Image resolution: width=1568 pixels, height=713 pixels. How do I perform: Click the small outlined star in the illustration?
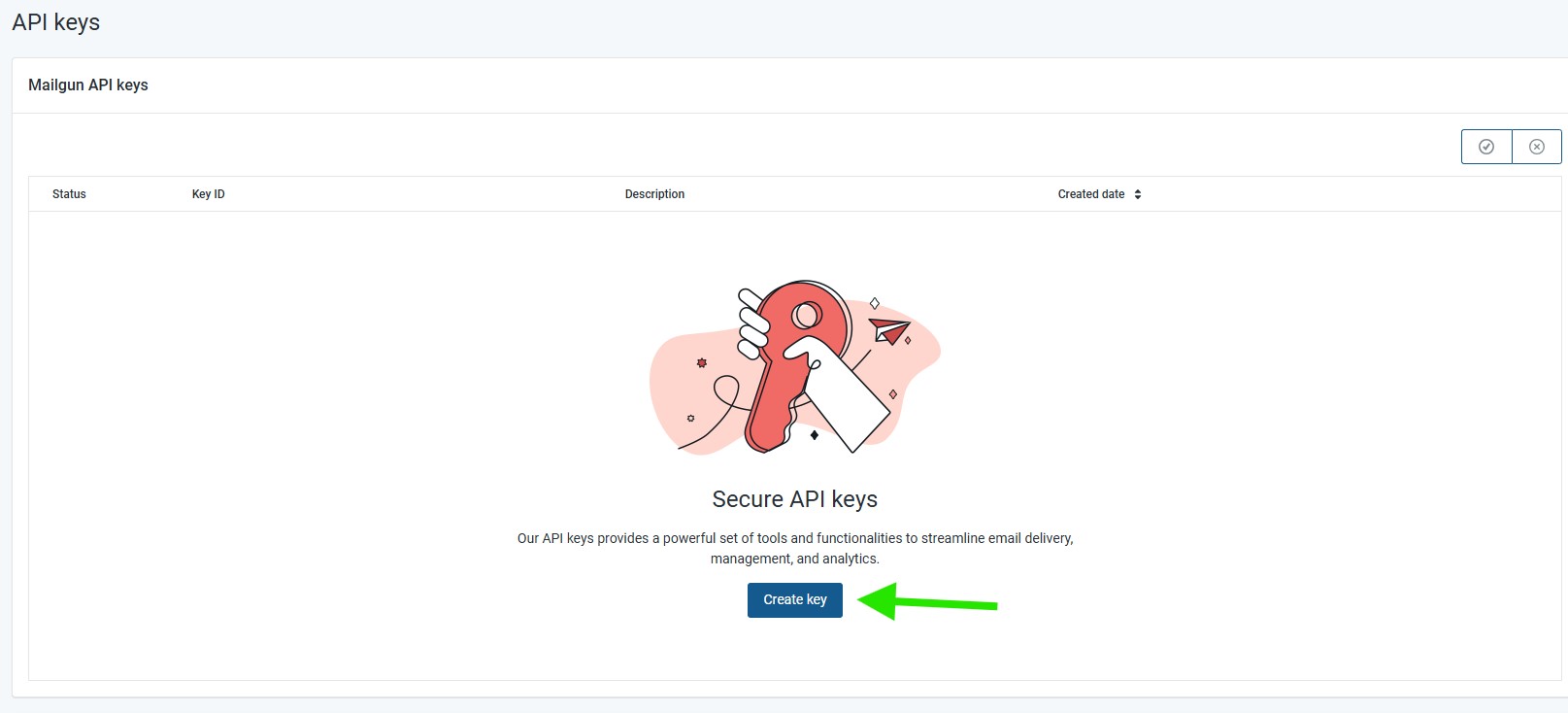690,419
